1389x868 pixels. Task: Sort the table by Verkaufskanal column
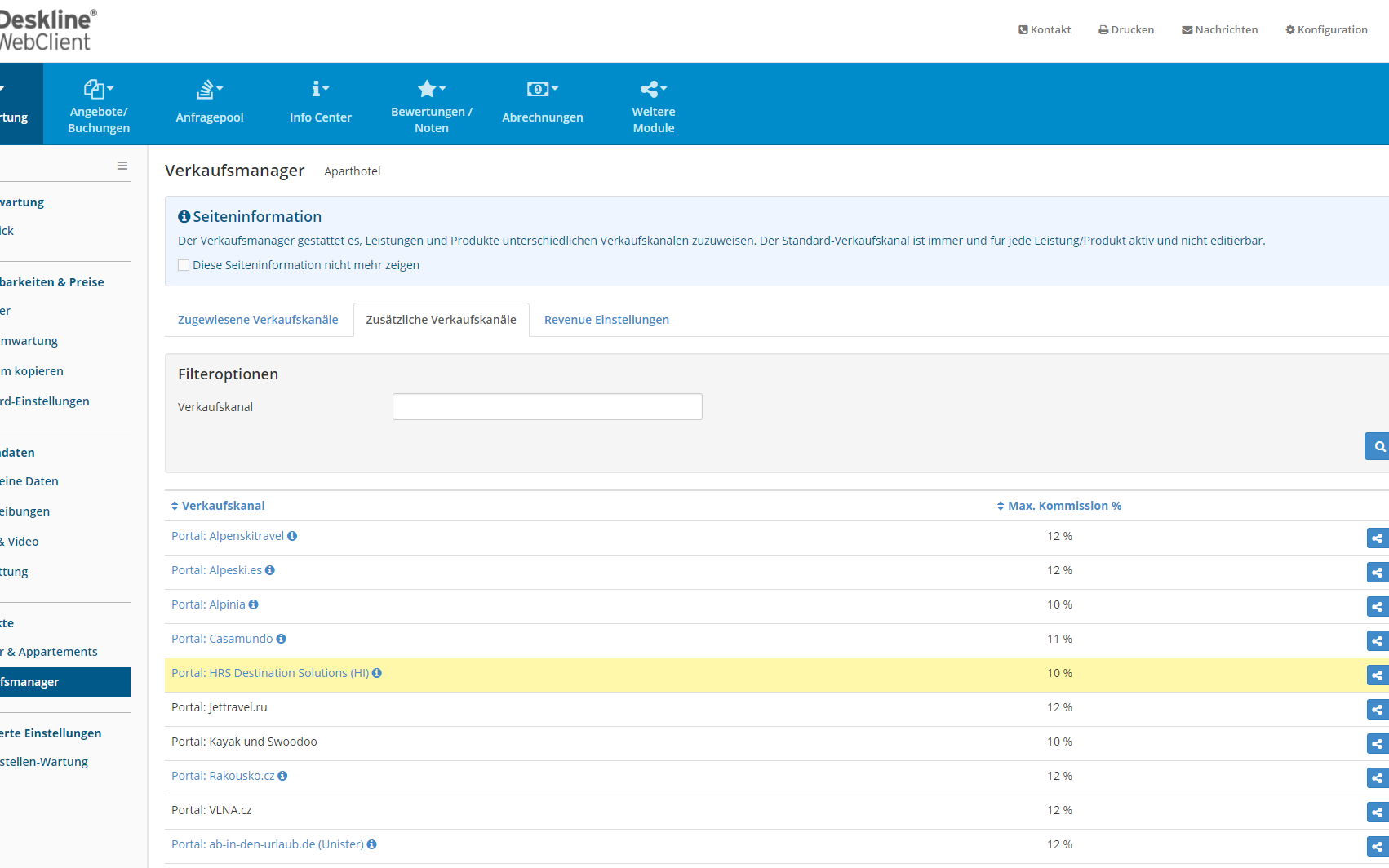[x=218, y=506]
